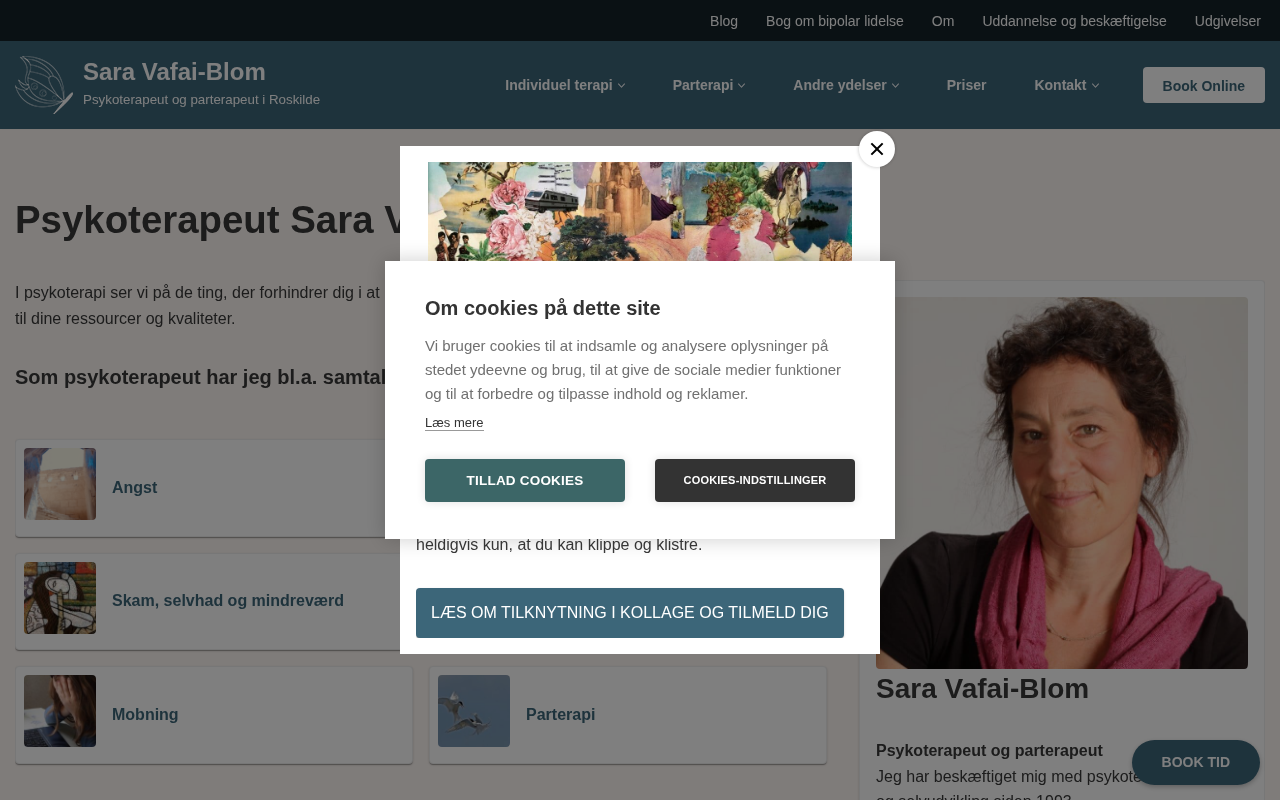This screenshot has height=800, width=1280.
Task: Expand the Parterapi navigation dropdown
Action: 709,85
